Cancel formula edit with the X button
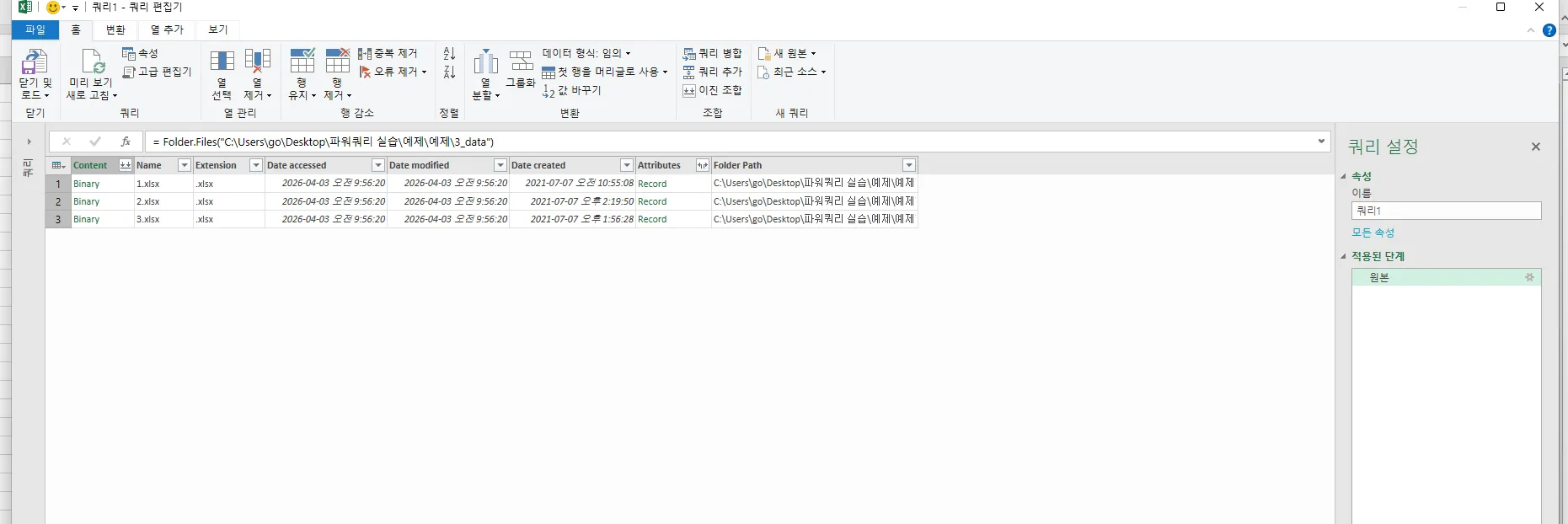The image size is (1568, 524). 67,142
